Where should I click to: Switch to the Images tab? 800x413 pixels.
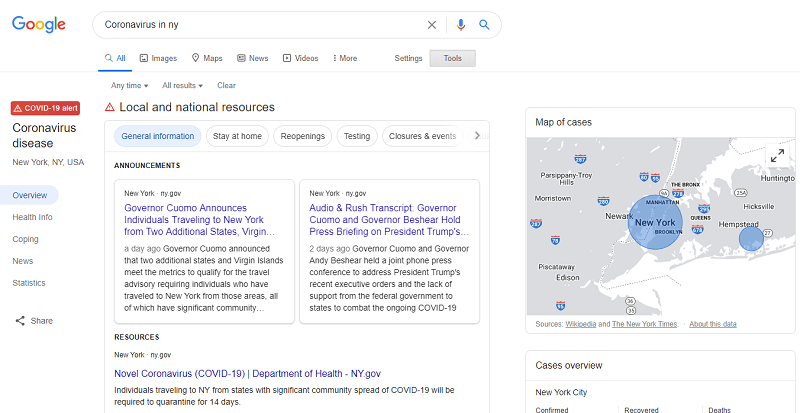(158, 58)
